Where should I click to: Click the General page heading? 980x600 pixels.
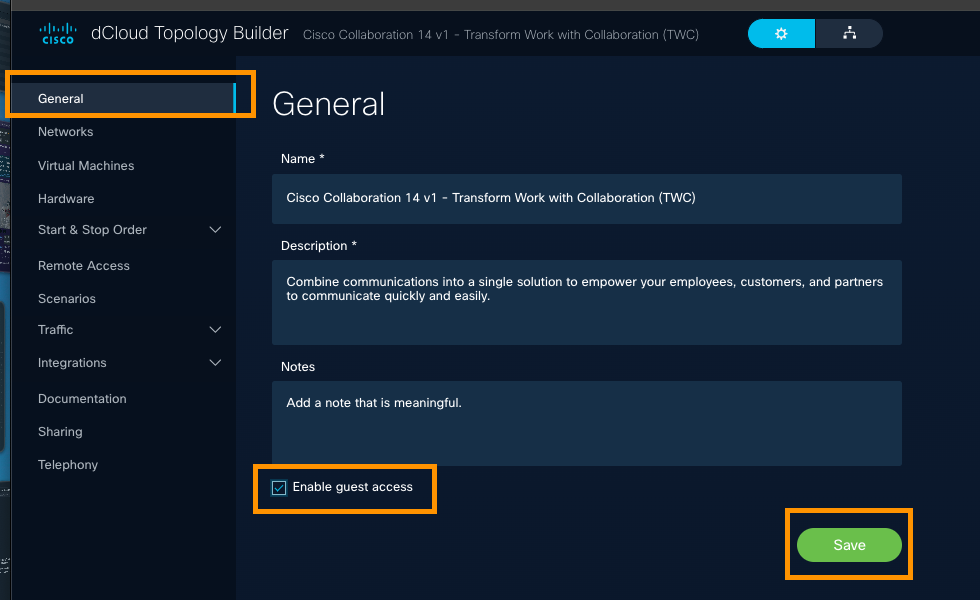329,104
